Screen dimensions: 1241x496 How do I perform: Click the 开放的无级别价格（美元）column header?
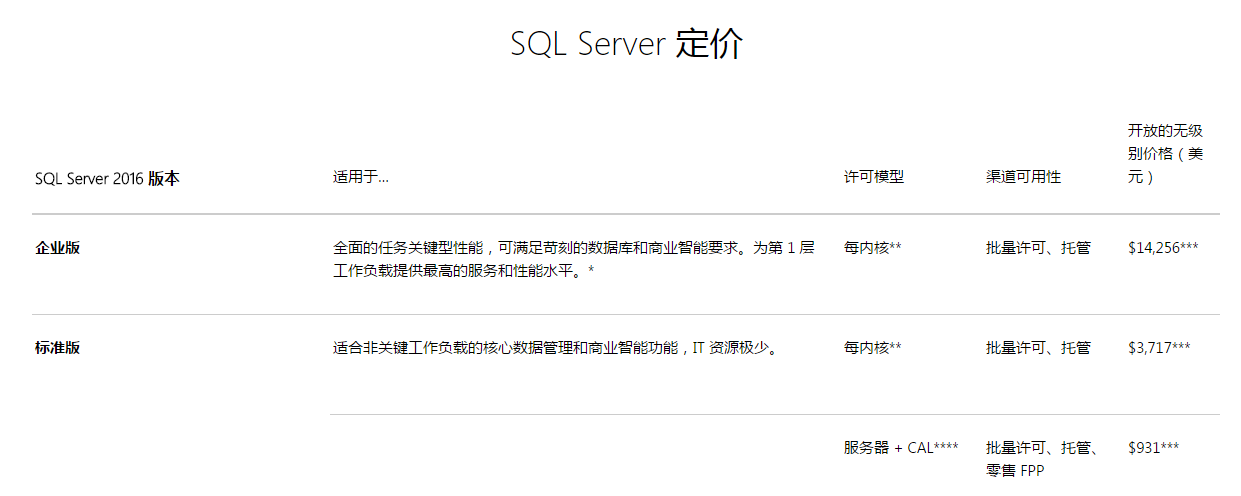coord(1165,154)
